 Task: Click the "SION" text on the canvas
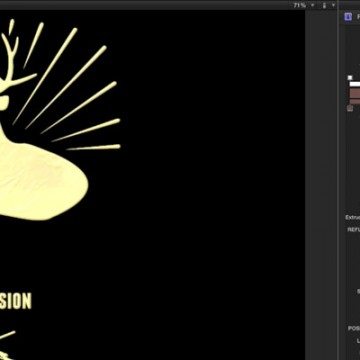15,301
